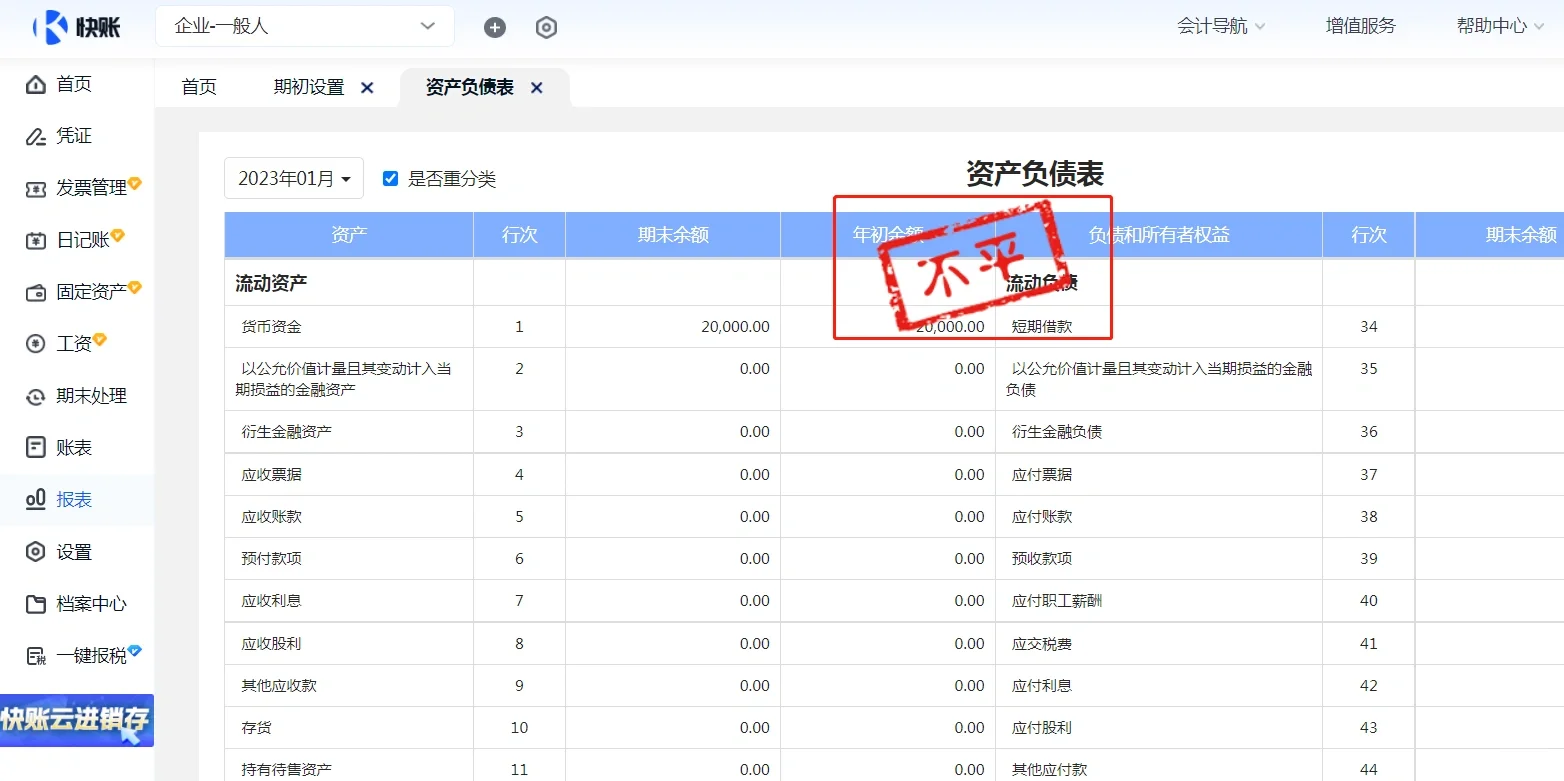Expand the 帮助中心 dropdown
This screenshot has height=781, width=1564.
(1500, 27)
